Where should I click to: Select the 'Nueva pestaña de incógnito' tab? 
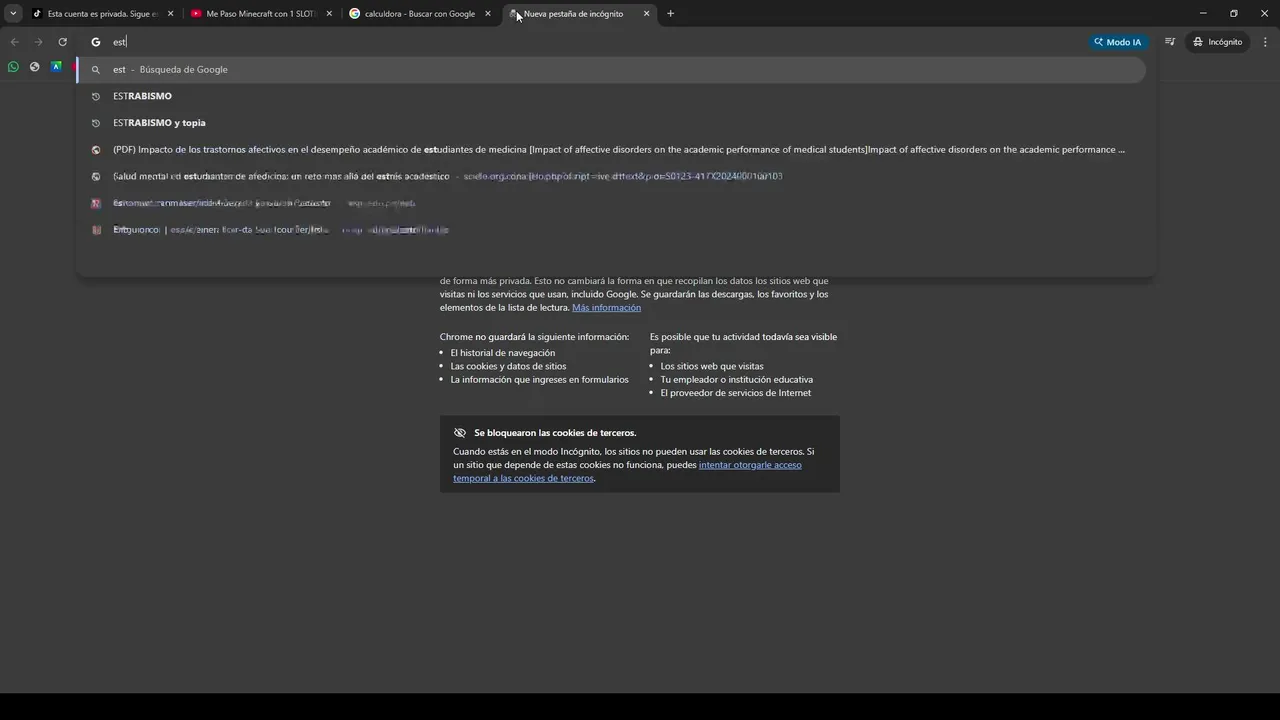[579, 14]
